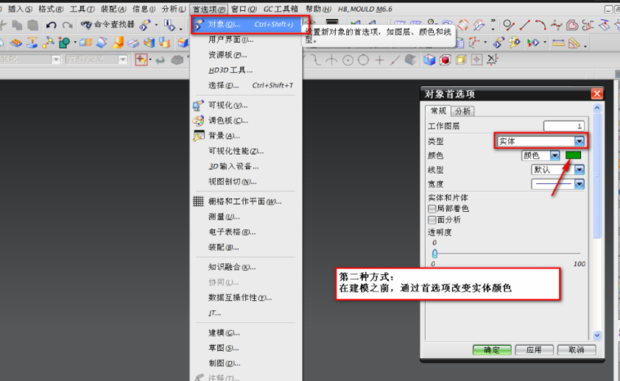Click the green color swatch

[573, 155]
